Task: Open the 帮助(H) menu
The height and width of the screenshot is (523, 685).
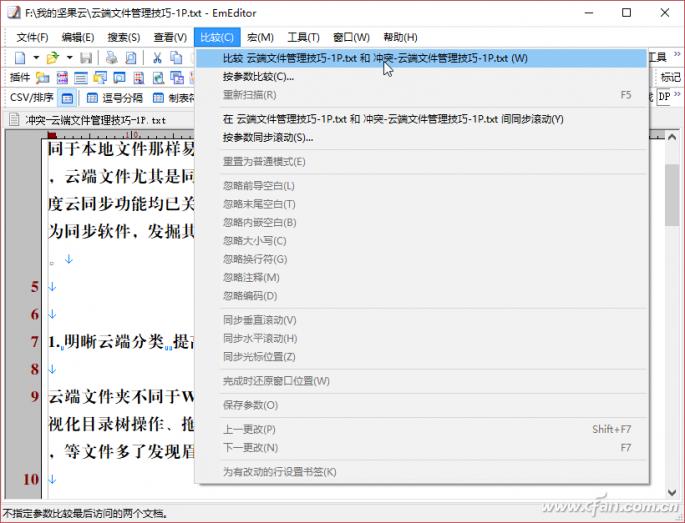Action: tap(400, 37)
